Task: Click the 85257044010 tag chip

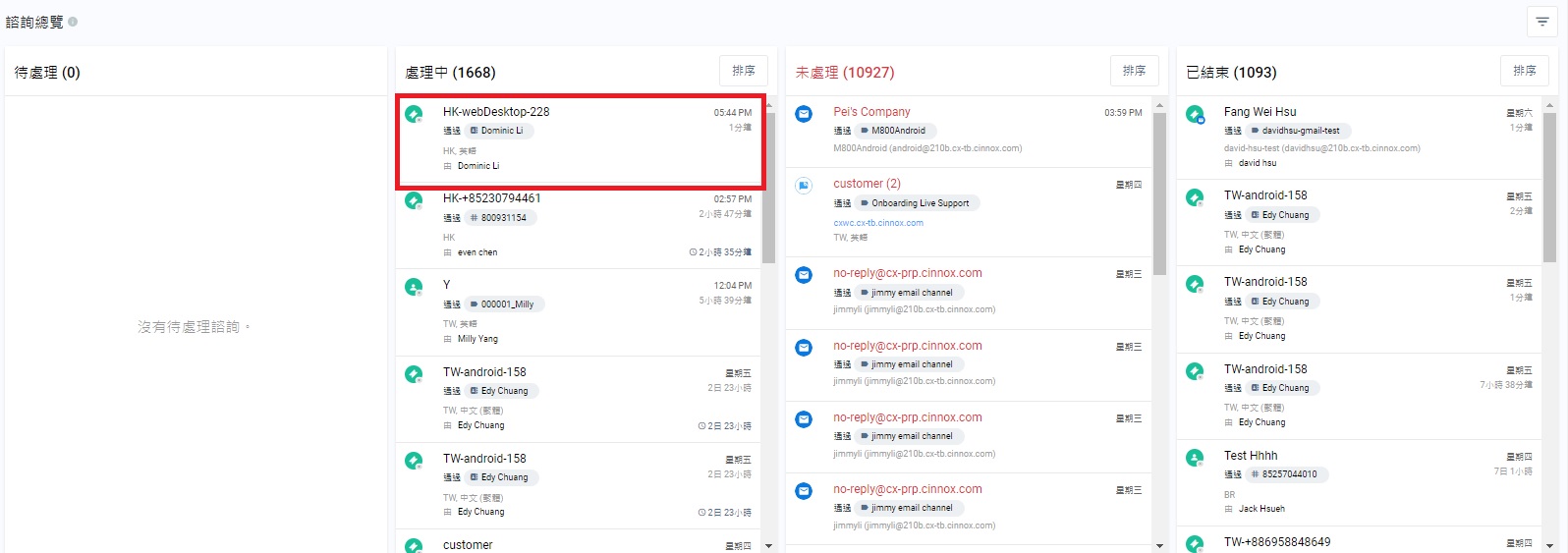Action: click(x=1287, y=474)
